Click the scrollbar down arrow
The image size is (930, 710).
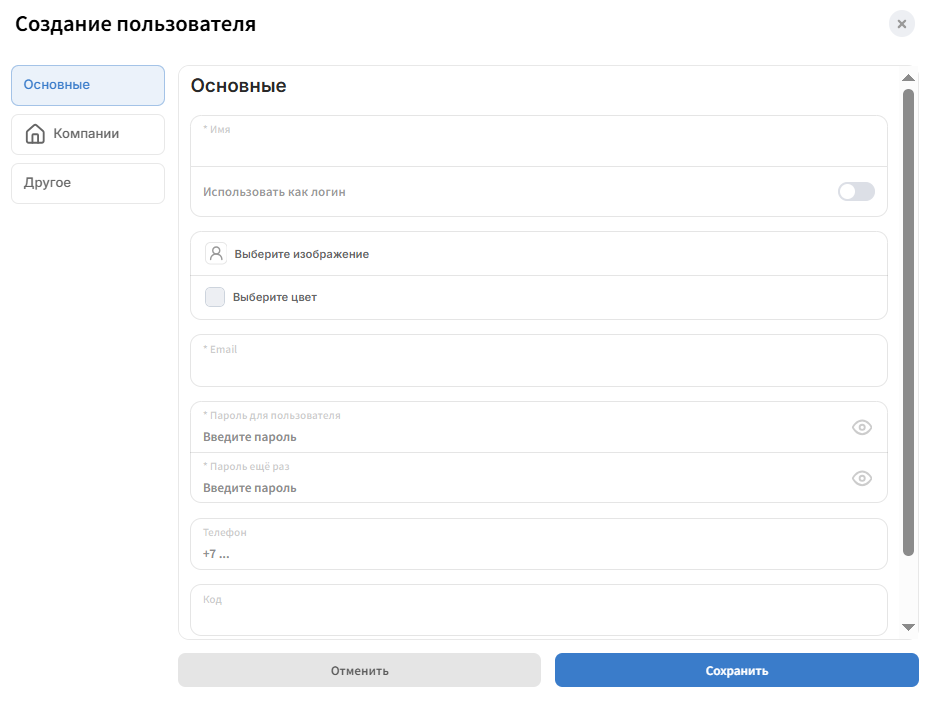(x=908, y=627)
